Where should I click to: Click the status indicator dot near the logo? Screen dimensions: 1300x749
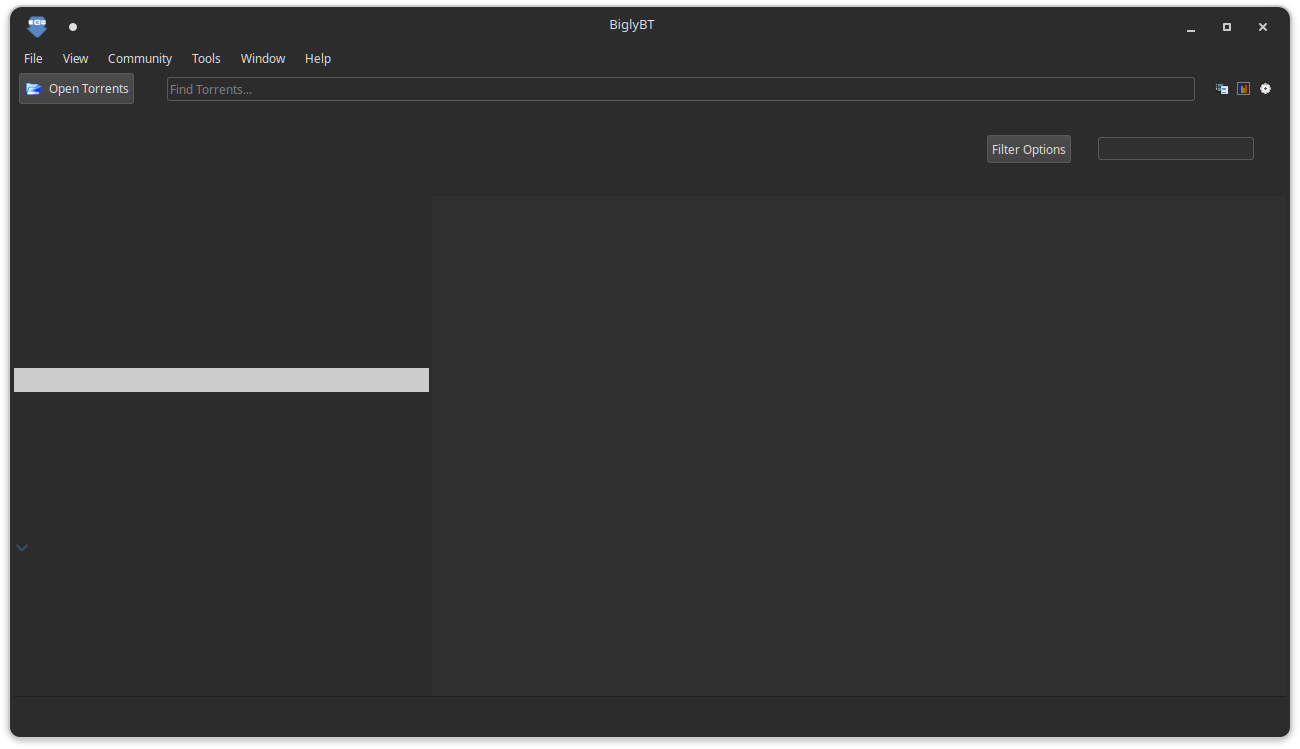(x=72, y=27)
